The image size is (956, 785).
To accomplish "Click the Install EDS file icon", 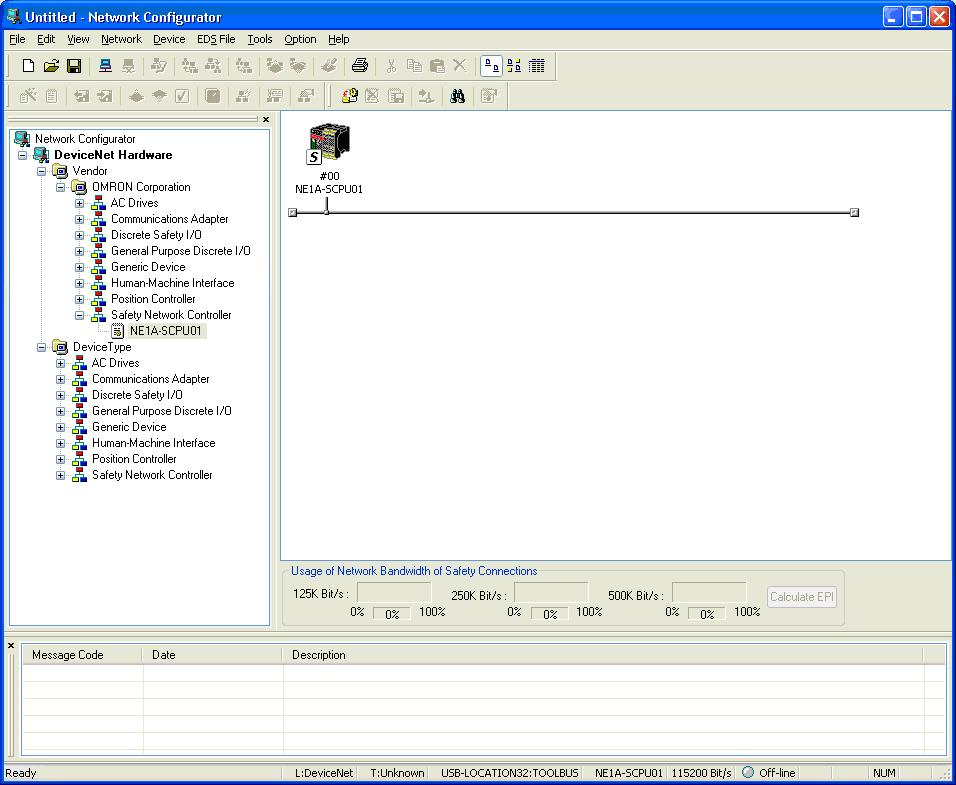I will tap(349, 96).
